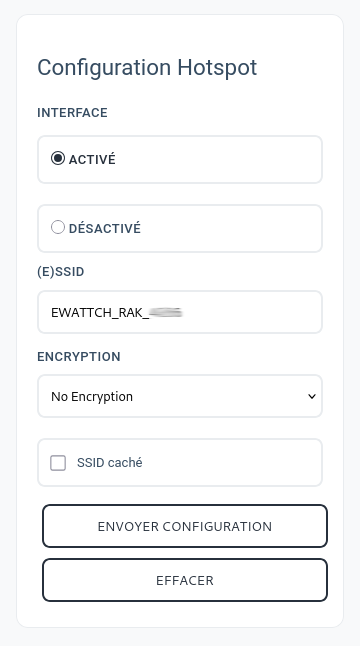Click the chevron arrow of the encryption select

tap(312, 396)
